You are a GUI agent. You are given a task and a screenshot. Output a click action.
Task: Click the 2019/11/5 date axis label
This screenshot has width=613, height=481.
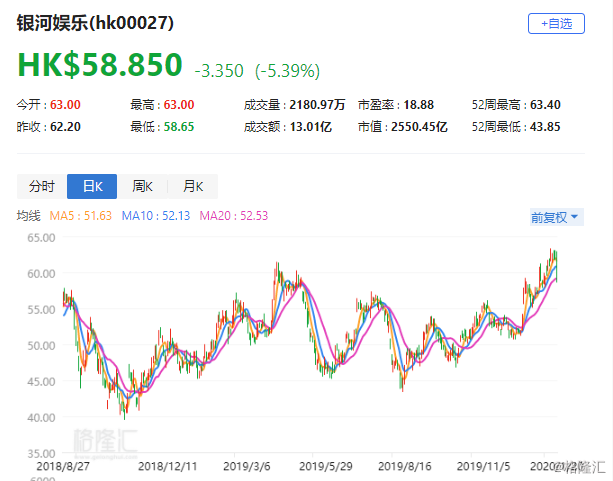[x=483, y=466]
